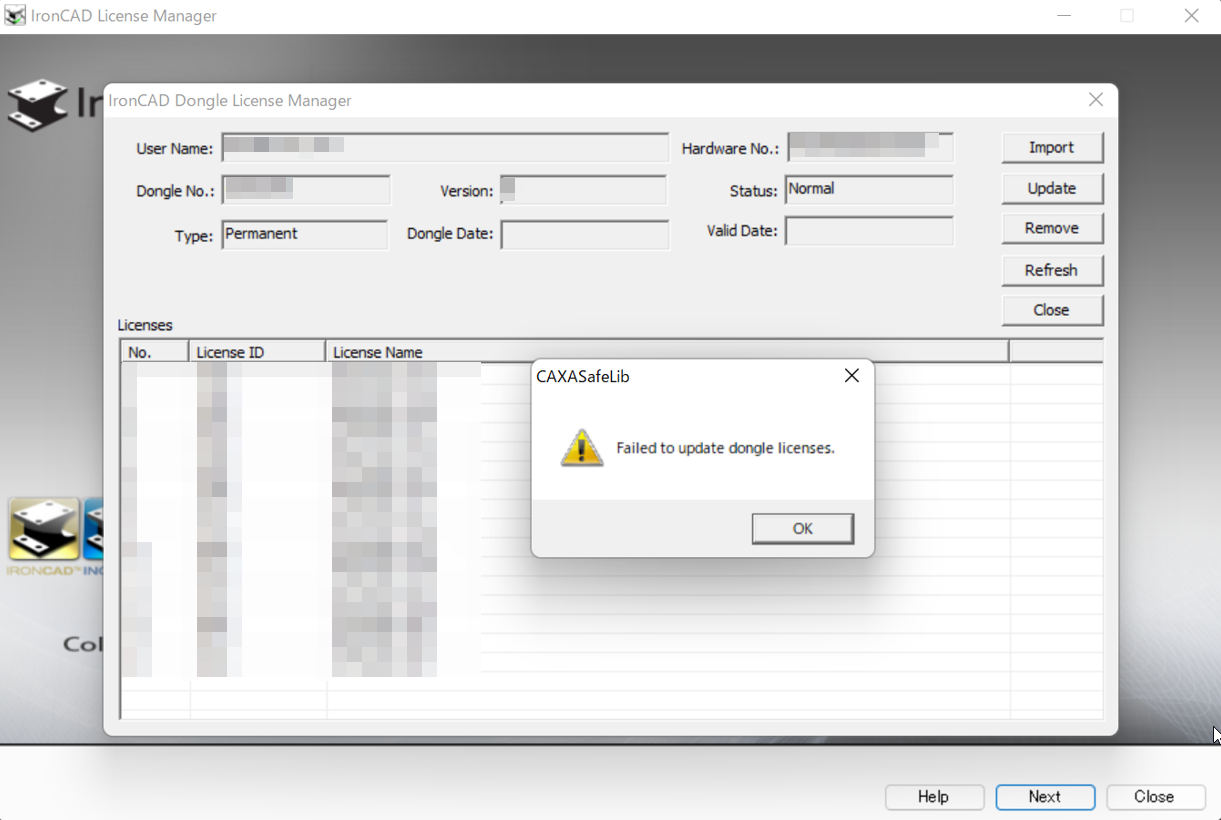The width and height of the screenshot is (1221, 820).
Task: Click the Update button
Action: [x=1052, y=188]
